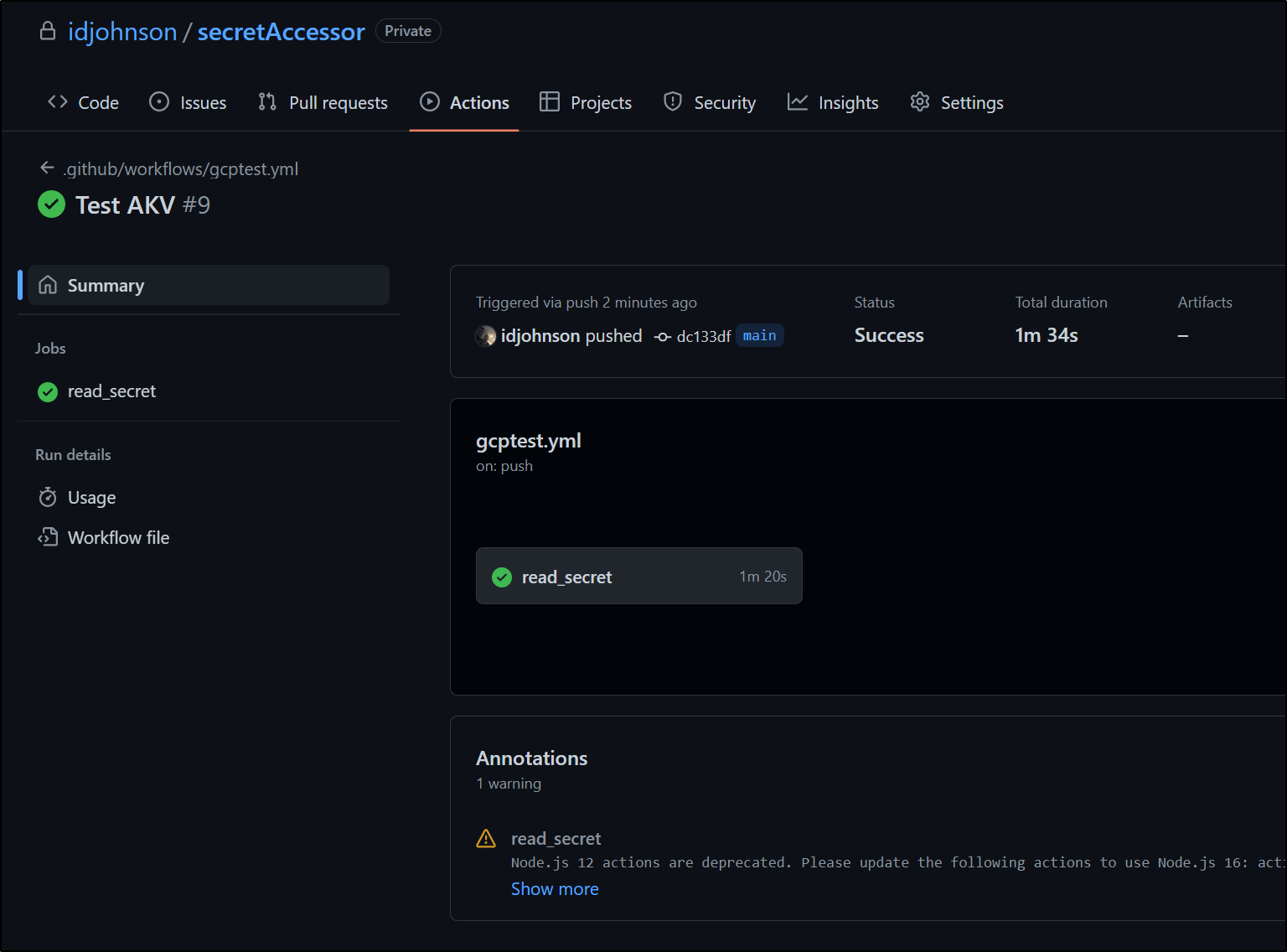Go to repository Settings tab
Screen dimensions: 1287x952
pyautogui.click(x=957, y=102)
